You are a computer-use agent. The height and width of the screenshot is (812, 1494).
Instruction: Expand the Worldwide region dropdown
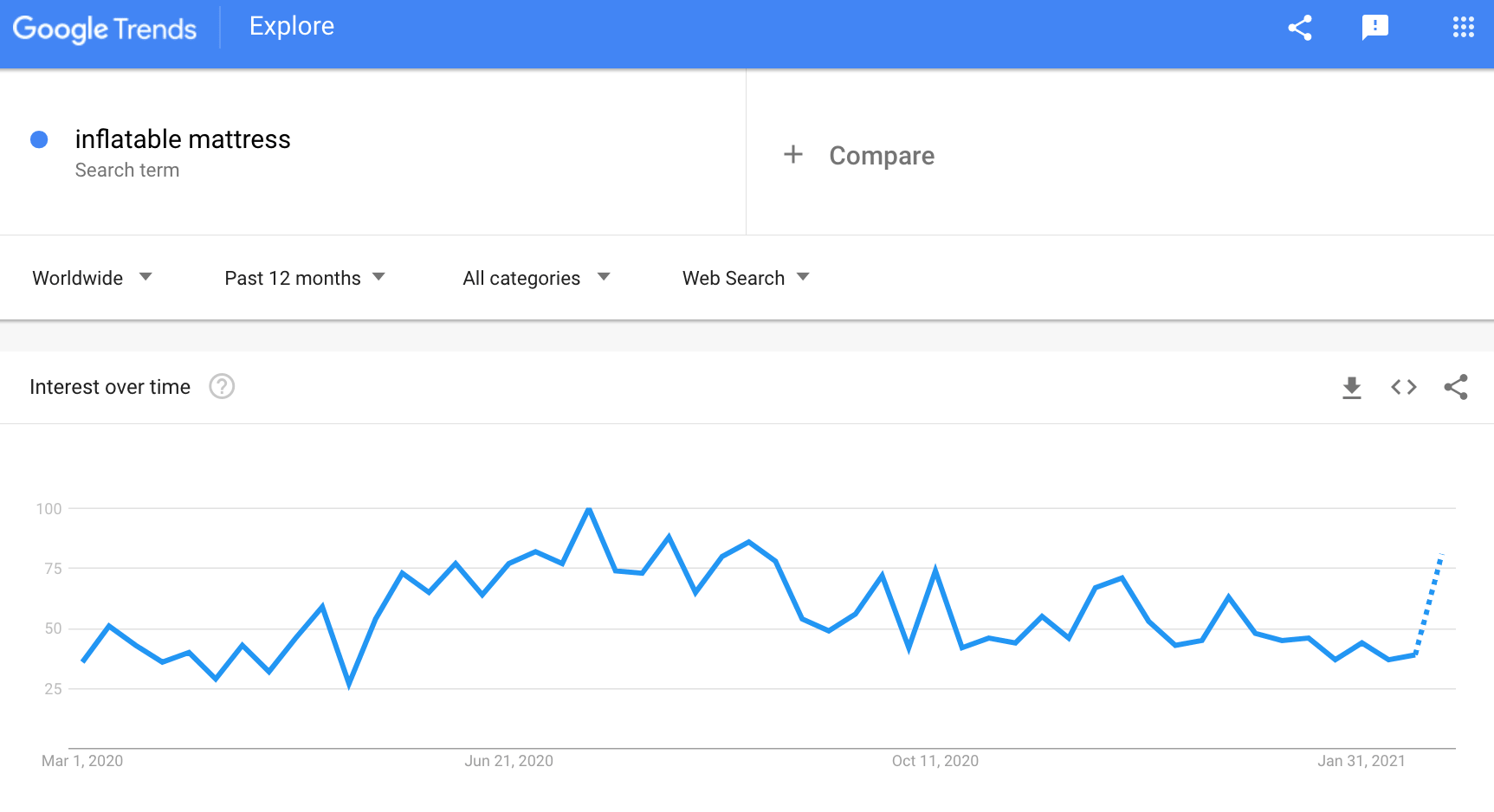point(92,278)
